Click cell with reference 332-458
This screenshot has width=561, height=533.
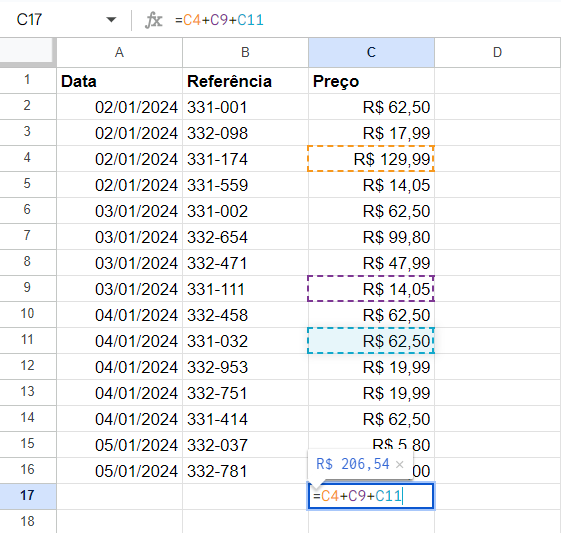(245, 315)
